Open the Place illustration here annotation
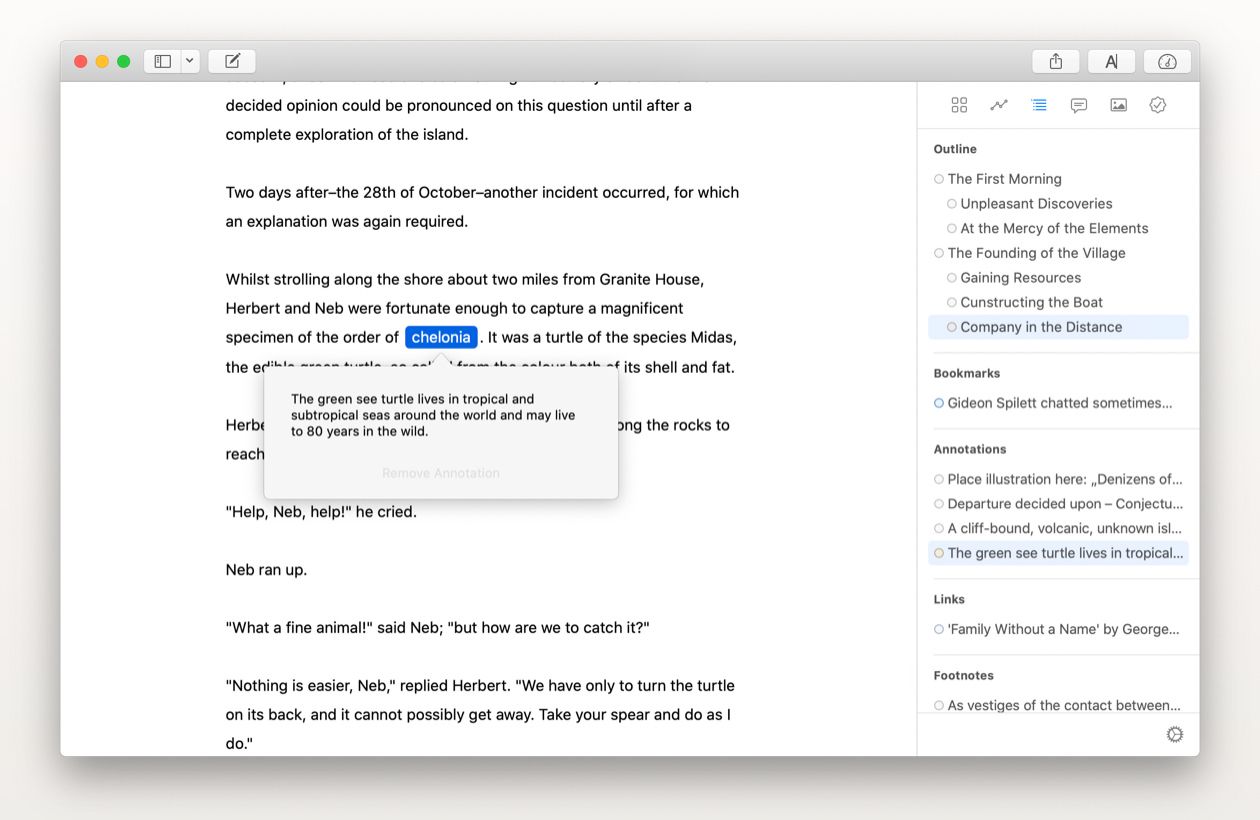 click(1064, 479)
